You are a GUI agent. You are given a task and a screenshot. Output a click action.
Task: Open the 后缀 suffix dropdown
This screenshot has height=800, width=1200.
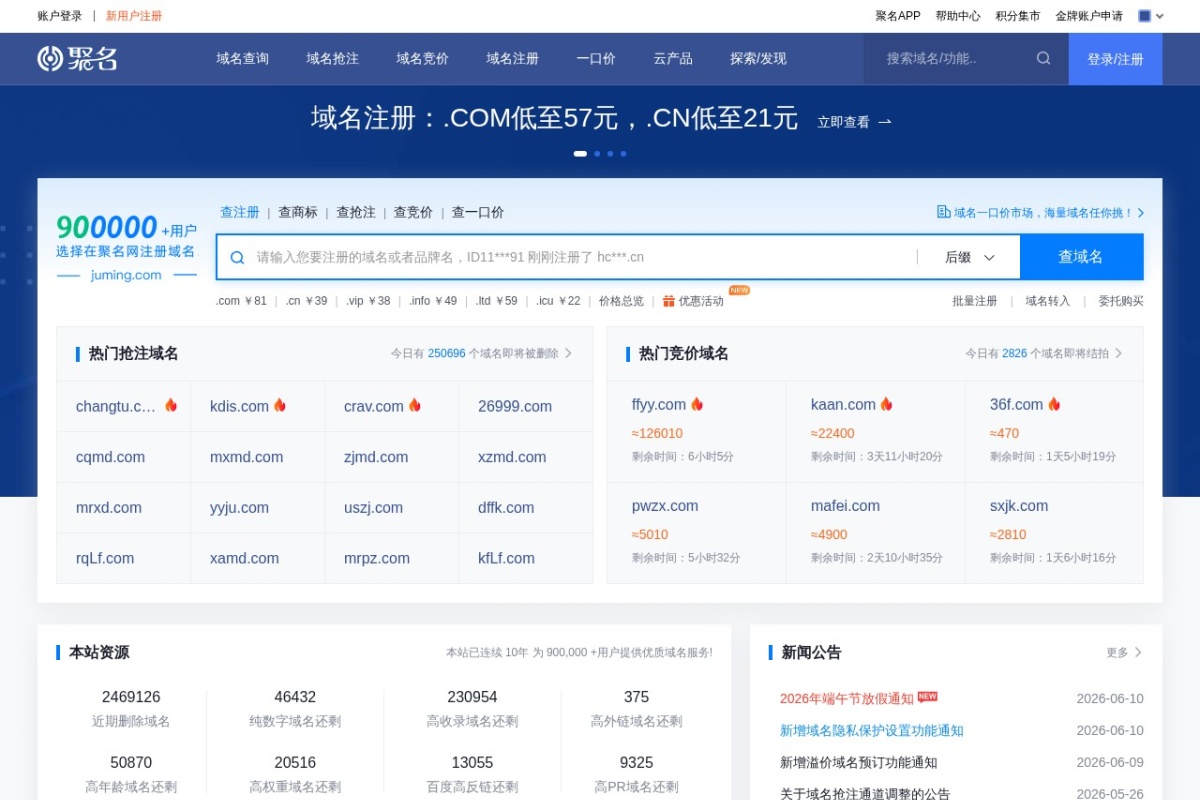click(969, 257)
